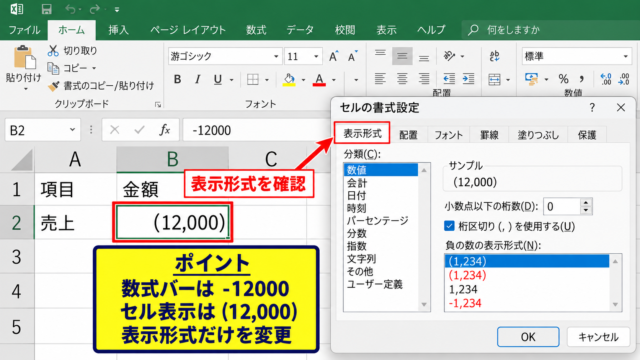Image resolution: width=640 pixels, height=360 pixels.
Task: Click the Wrap Text icon
Action: tap(494, 56)
